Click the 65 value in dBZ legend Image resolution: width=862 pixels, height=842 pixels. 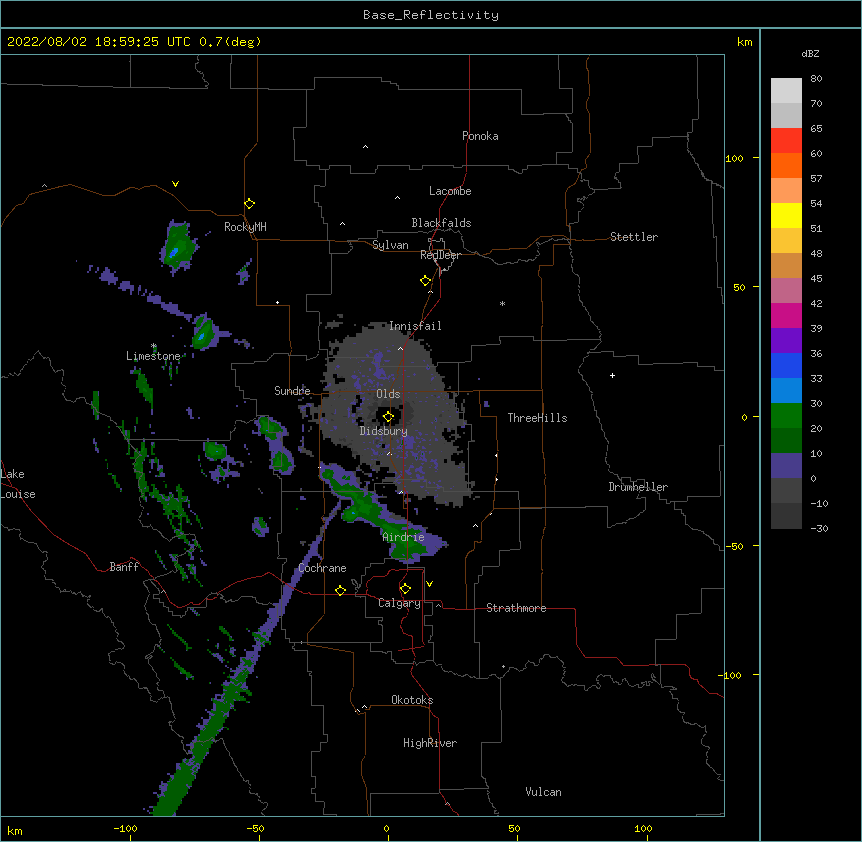(816, 129)
